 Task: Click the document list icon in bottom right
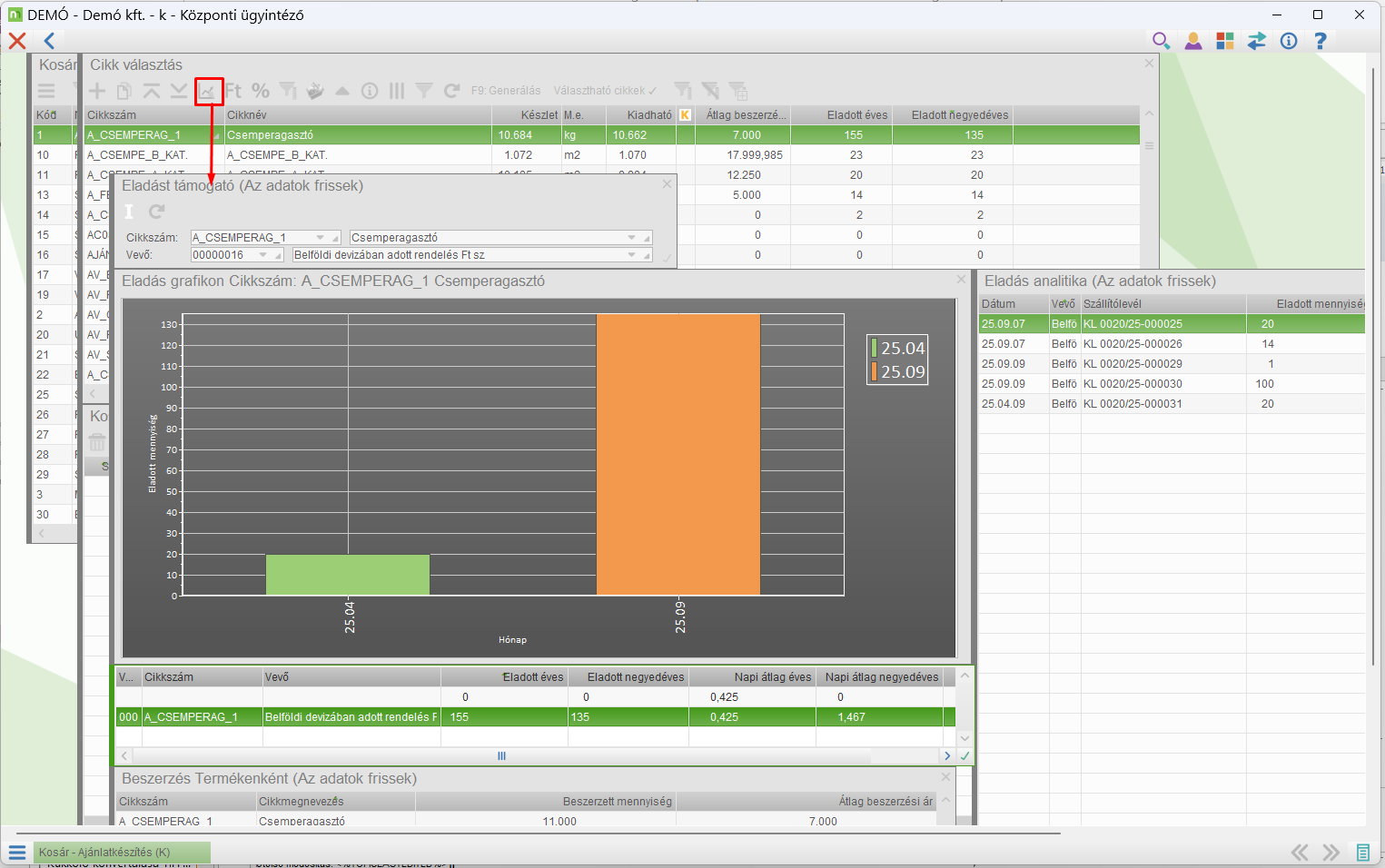click(x=1362, y=853)
